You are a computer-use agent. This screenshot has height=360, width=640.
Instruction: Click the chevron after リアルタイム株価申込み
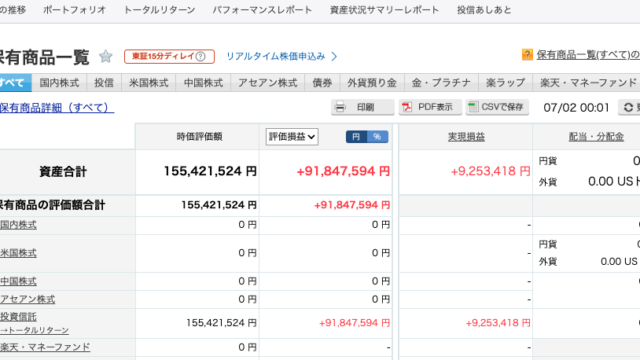[334, 56]
